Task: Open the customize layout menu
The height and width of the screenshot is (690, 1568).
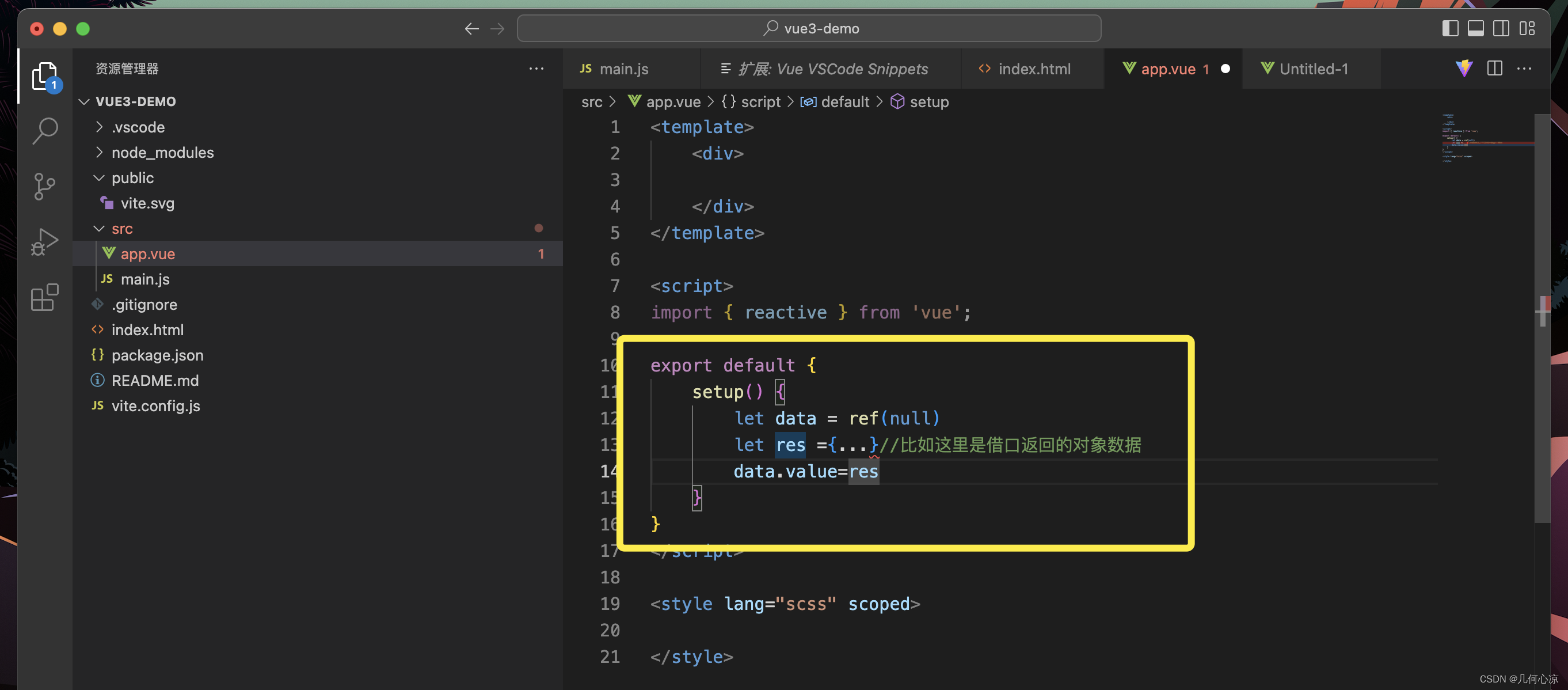Action: coord(1527,28)
